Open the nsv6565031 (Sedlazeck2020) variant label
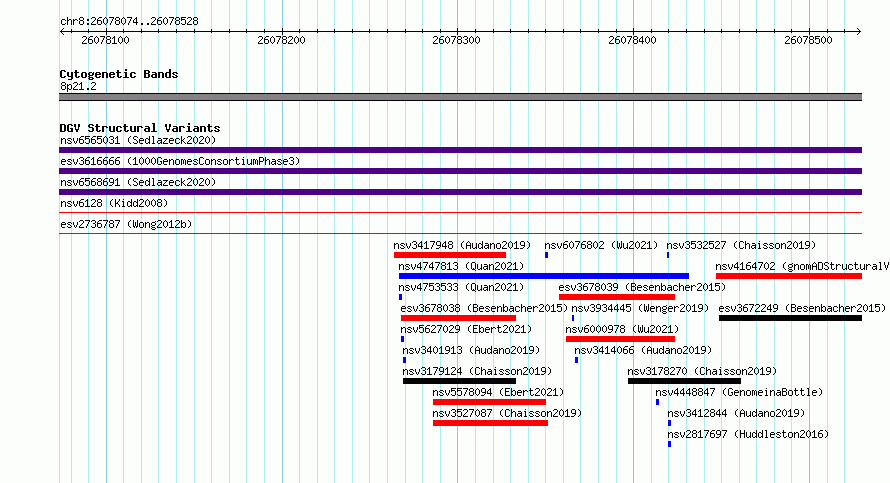Viewport: 890px width, 483px height. click(138, 140)
